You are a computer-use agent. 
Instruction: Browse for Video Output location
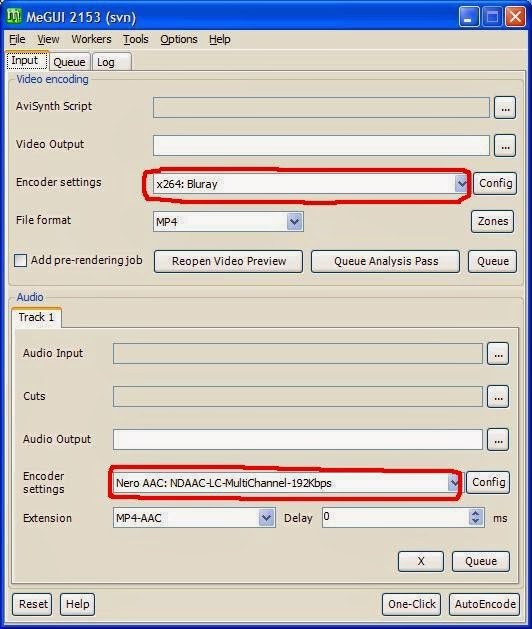point(505,146)
